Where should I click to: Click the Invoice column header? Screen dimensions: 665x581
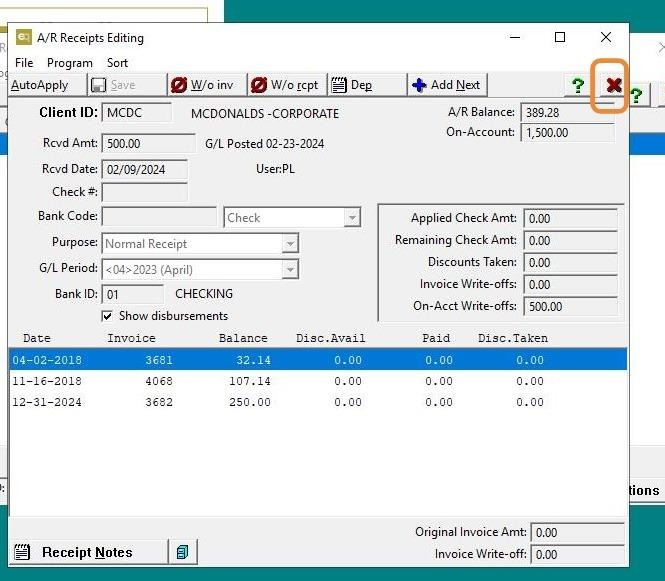tap(131, 338)
